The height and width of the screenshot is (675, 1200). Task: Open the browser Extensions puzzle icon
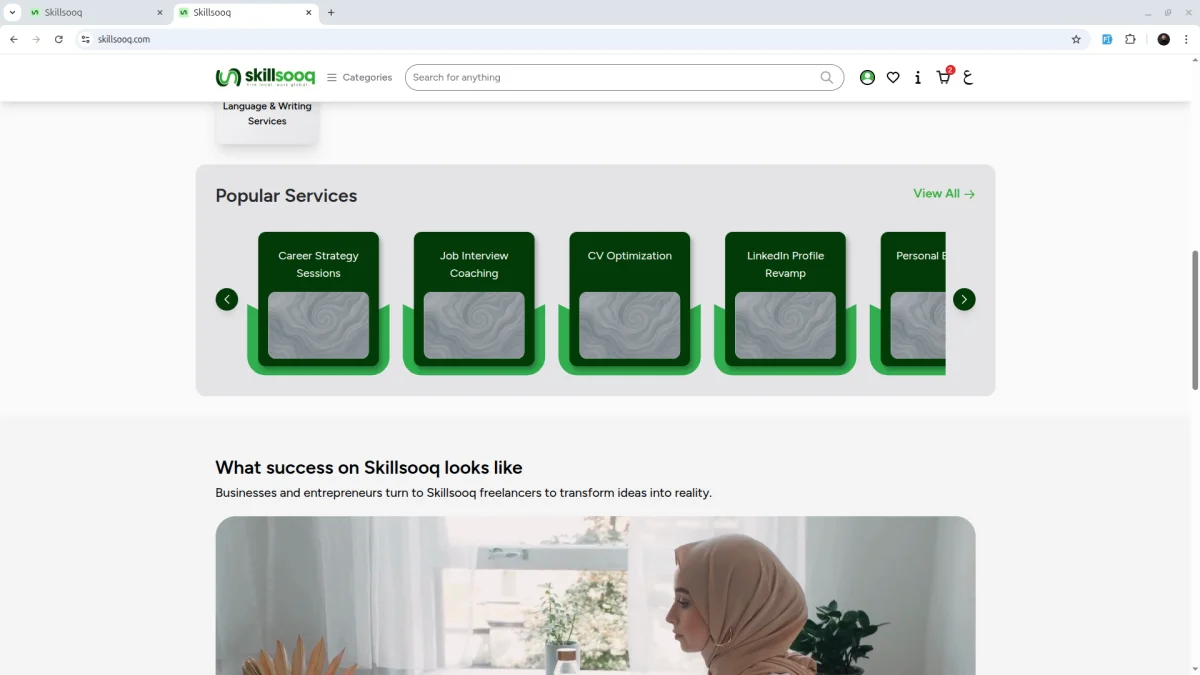point(1130,39)
